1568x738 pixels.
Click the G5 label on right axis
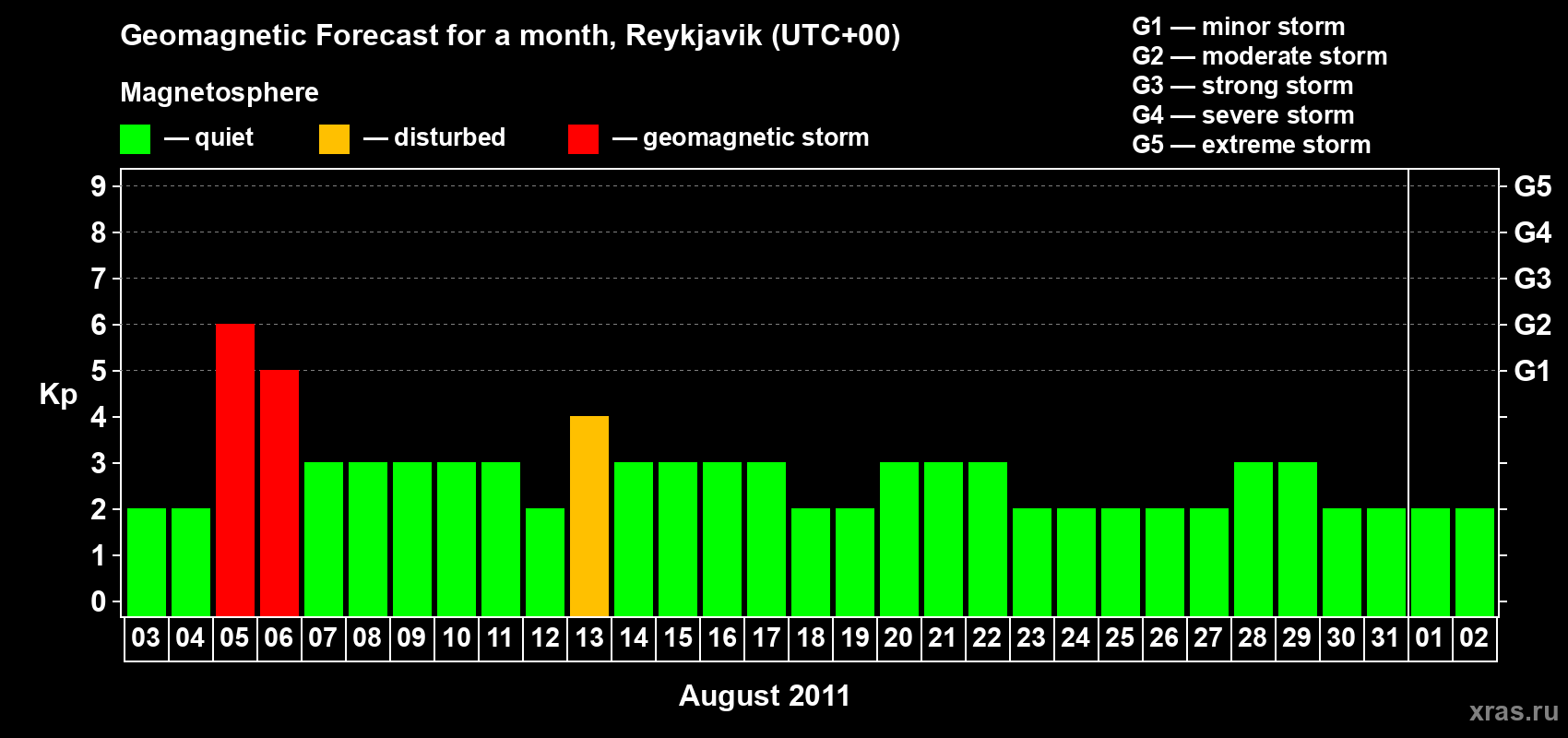click(1533, 186)
